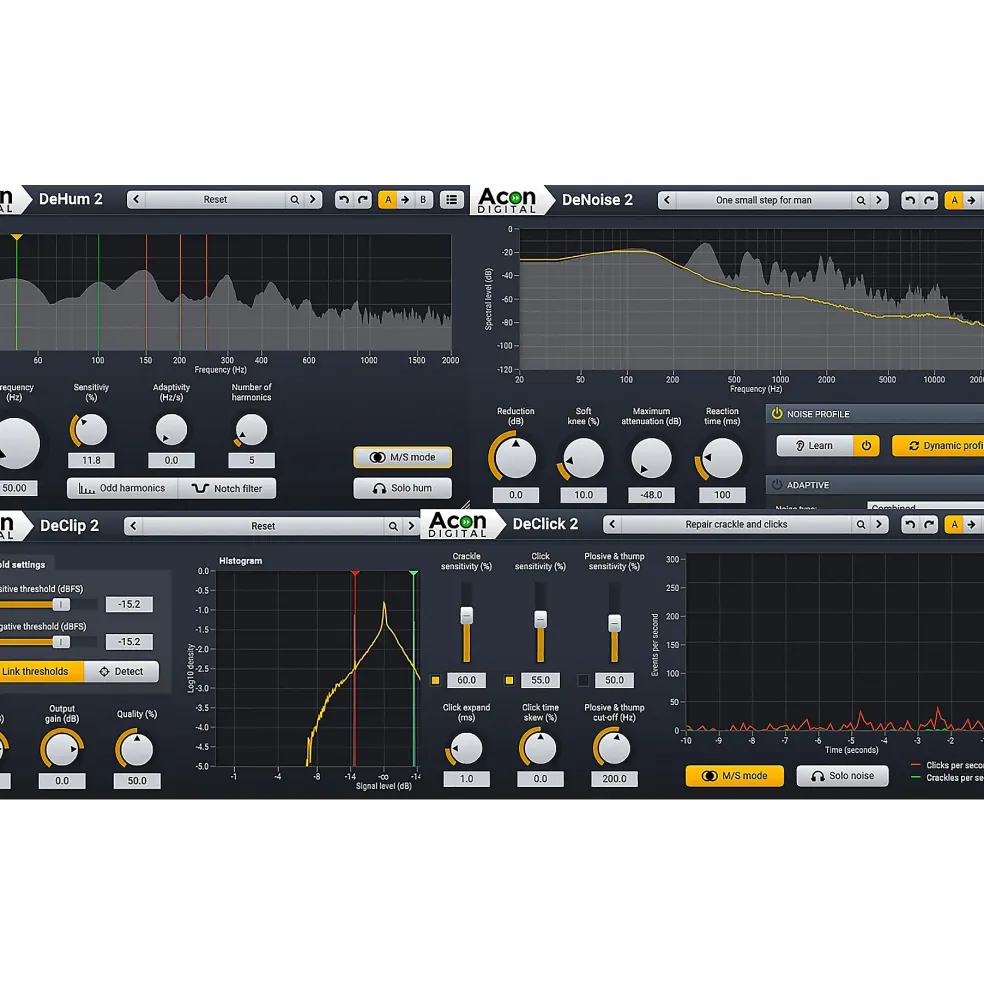Go to previous preset in DeHum 2
984x985 pixels.
[x=136, y=200]
